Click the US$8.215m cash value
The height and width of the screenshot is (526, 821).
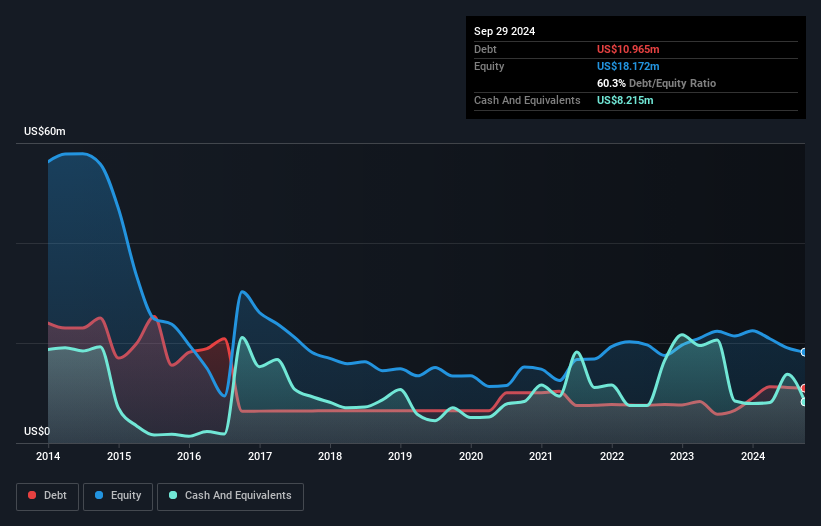tap(625, 100)
